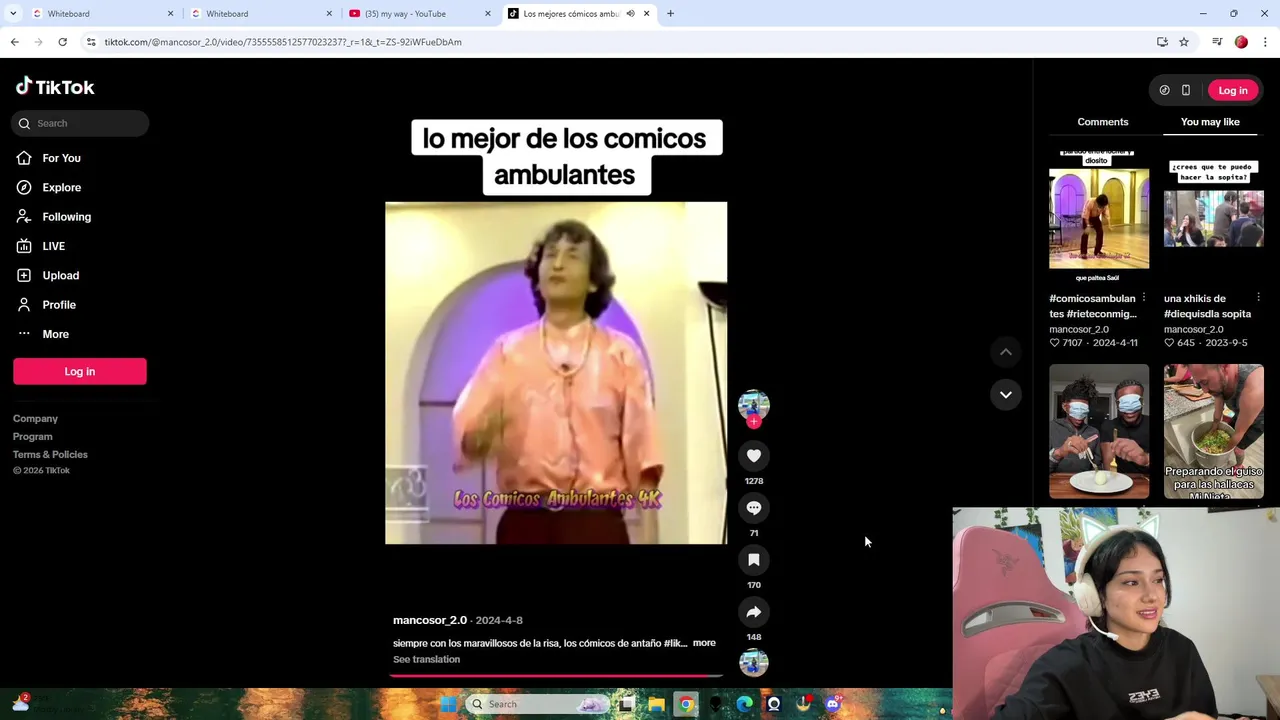1280x720 pixels.
Task: Open the sound disc at bottom of action bar
Action: coord(754,662)
